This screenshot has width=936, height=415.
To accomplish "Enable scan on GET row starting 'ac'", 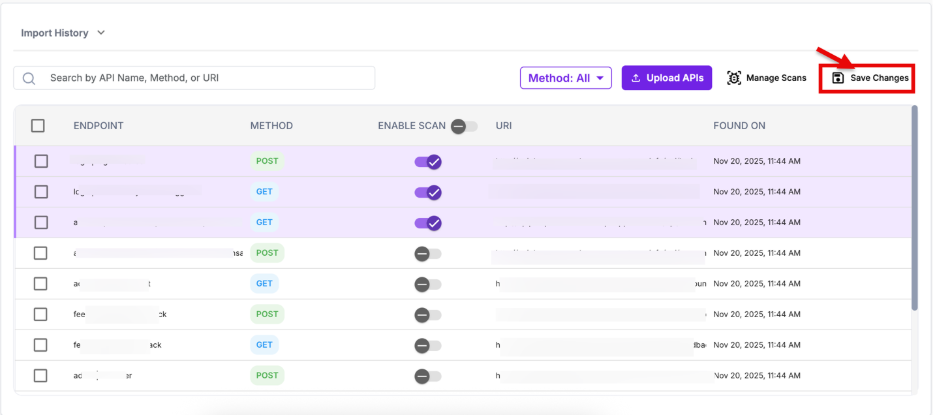I will point(428,284).
